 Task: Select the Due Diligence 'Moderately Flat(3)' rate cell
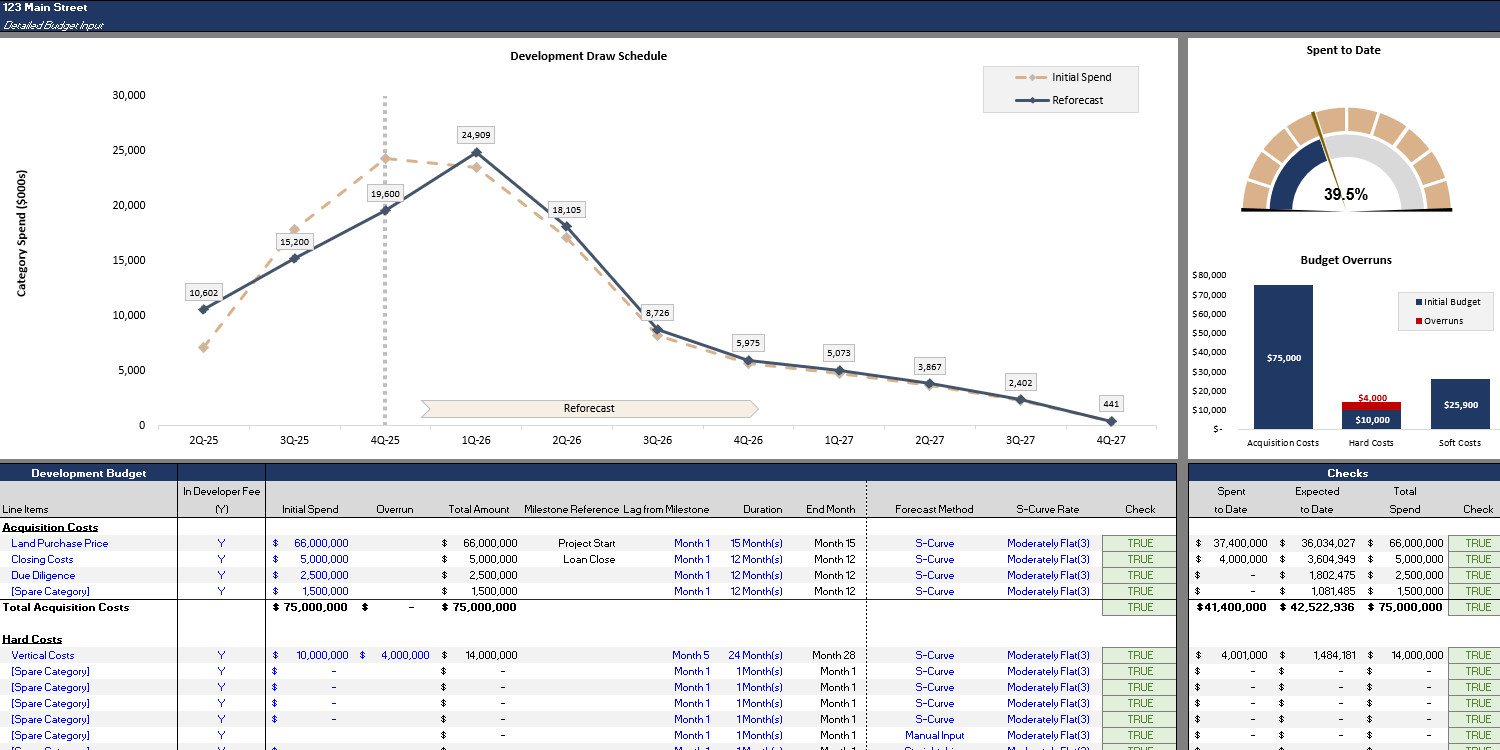1048,575
